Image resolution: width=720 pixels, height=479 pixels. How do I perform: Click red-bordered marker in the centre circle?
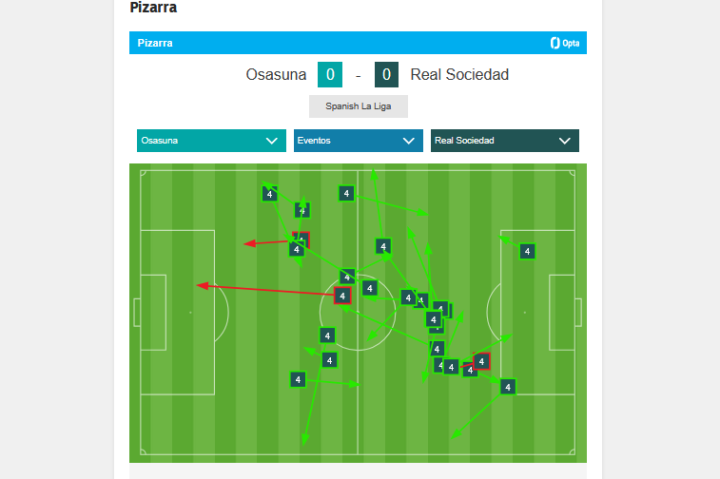(343, 296)
